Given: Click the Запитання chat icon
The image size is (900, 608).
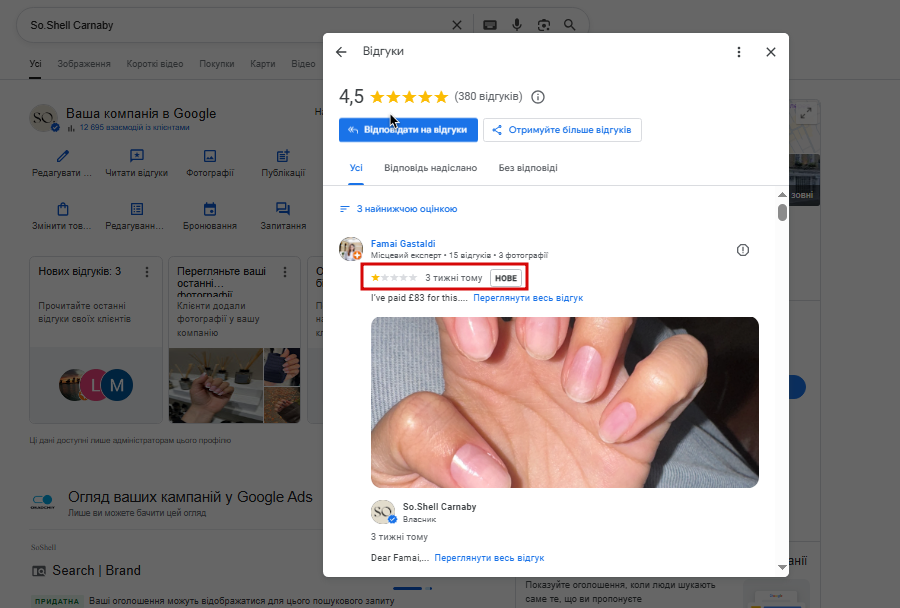Looking at the screenshot, I should [x=283, y=209].
